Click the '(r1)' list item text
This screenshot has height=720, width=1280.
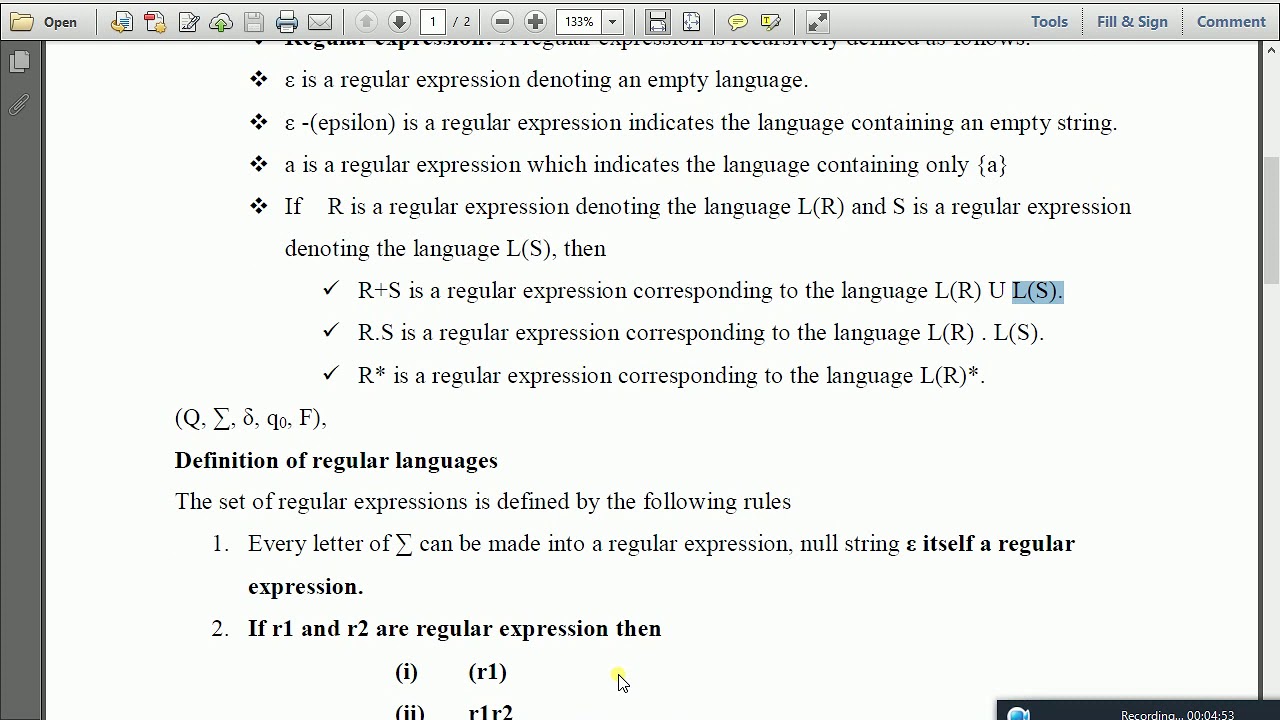[x=487, y=672]
